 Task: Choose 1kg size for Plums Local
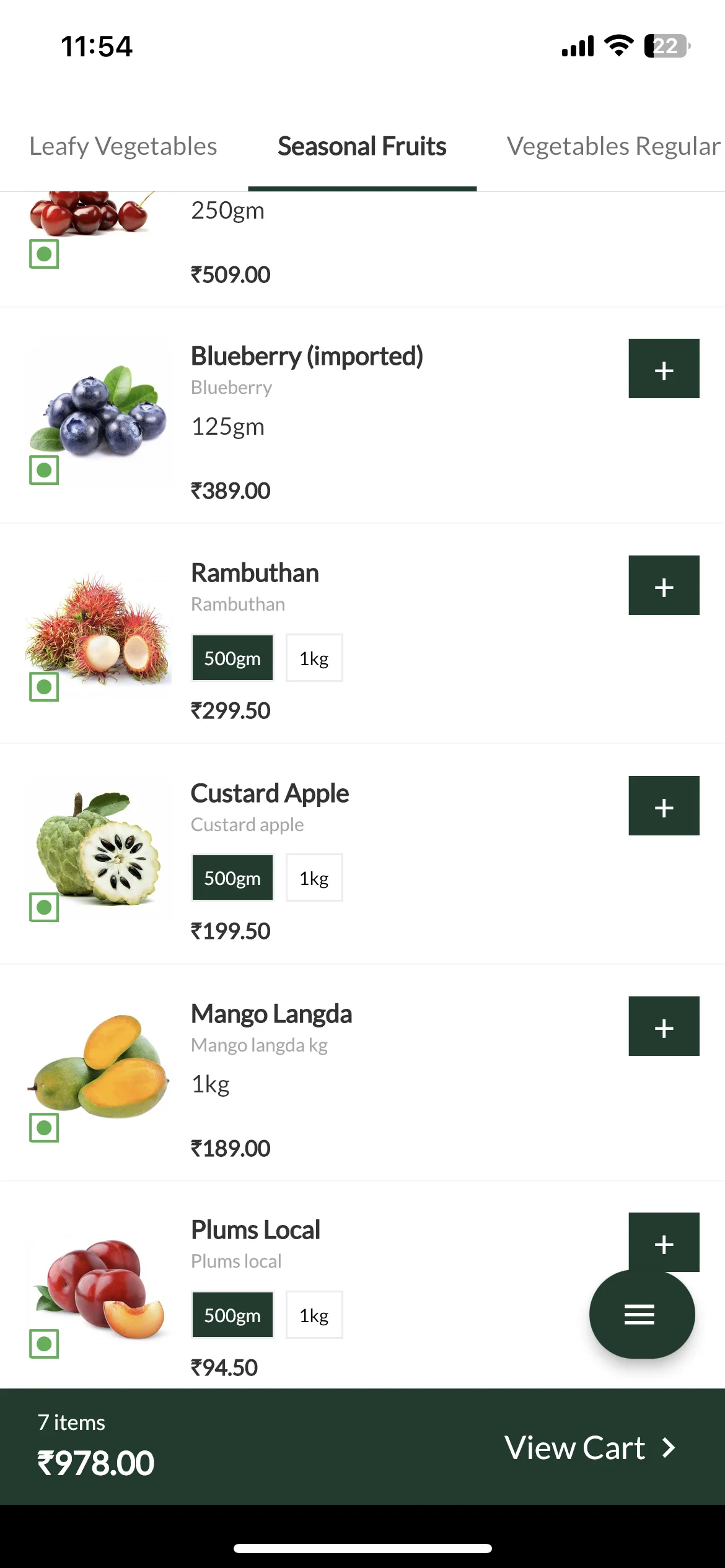(x=314, y=1315)
